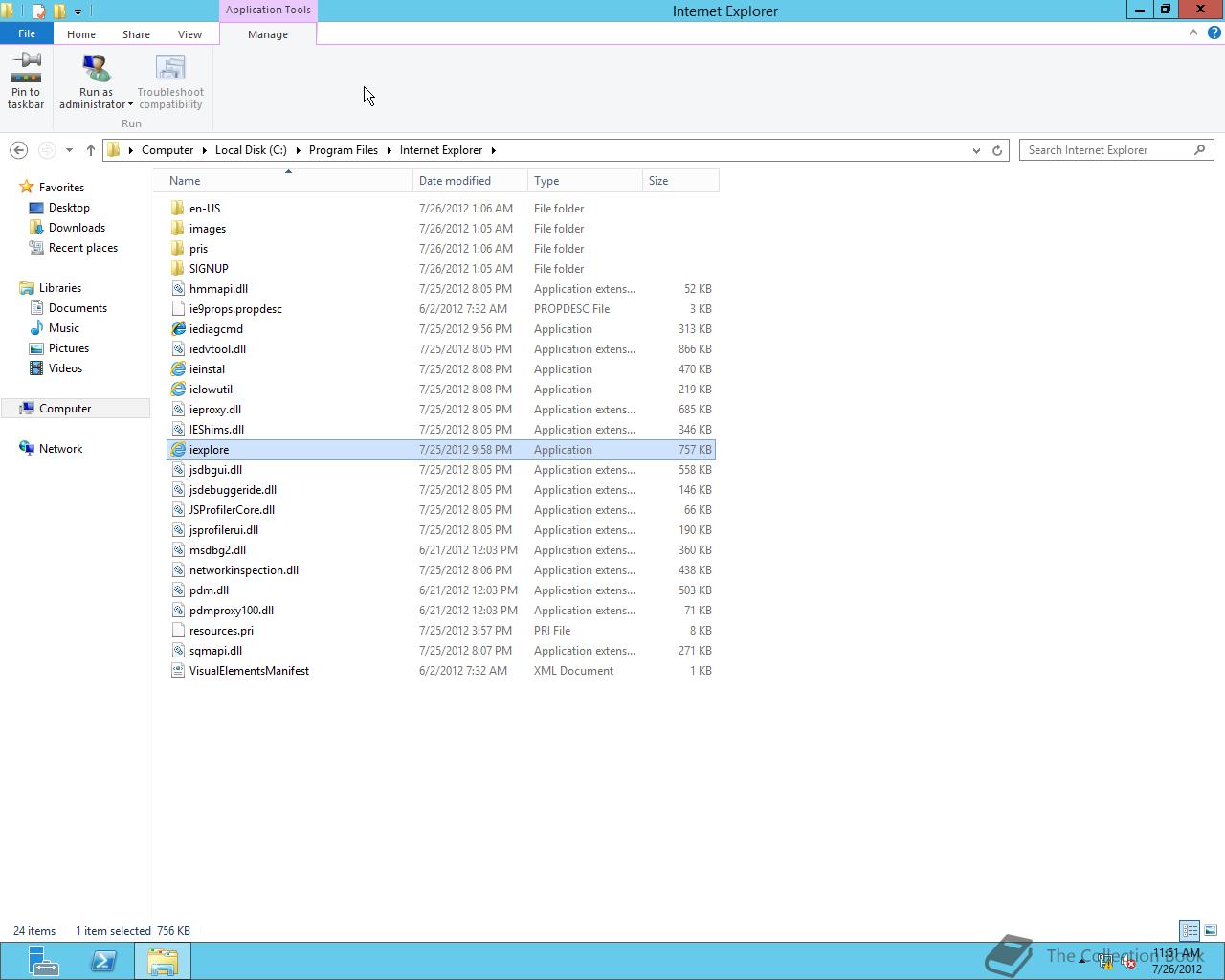Select the iediagcmd application icon
Viewport: 1225px width, 980px height.
point(177,328)
